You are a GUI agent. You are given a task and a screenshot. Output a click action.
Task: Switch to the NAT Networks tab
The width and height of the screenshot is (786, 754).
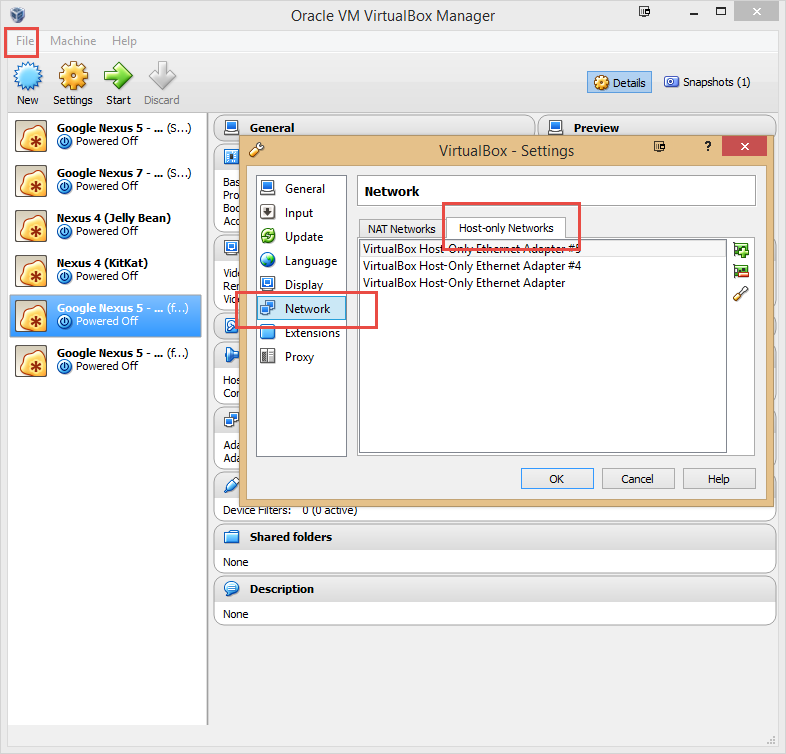[402, 229]
